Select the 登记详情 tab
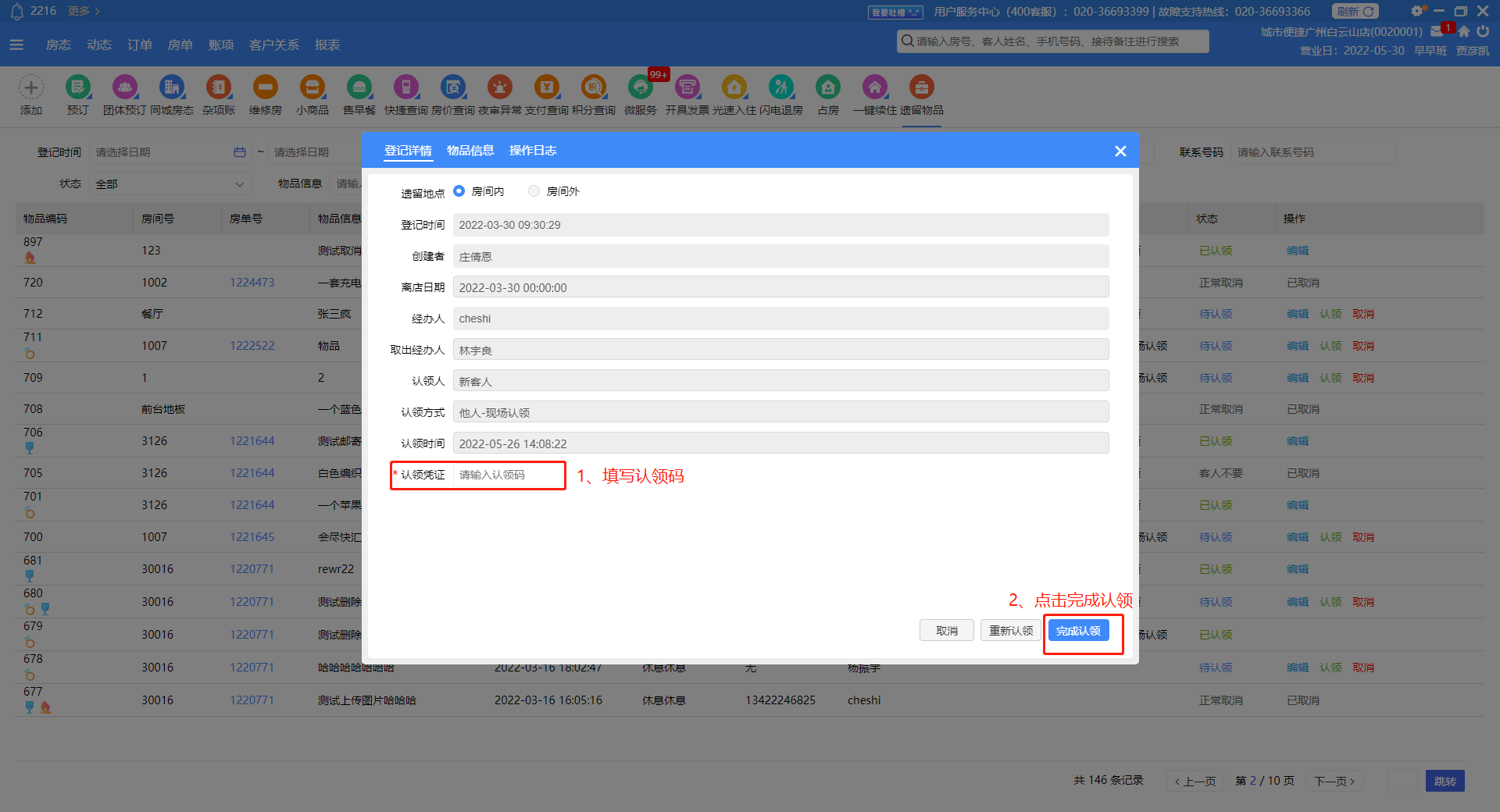This screenshot has height=812, width=1500. 408,151
